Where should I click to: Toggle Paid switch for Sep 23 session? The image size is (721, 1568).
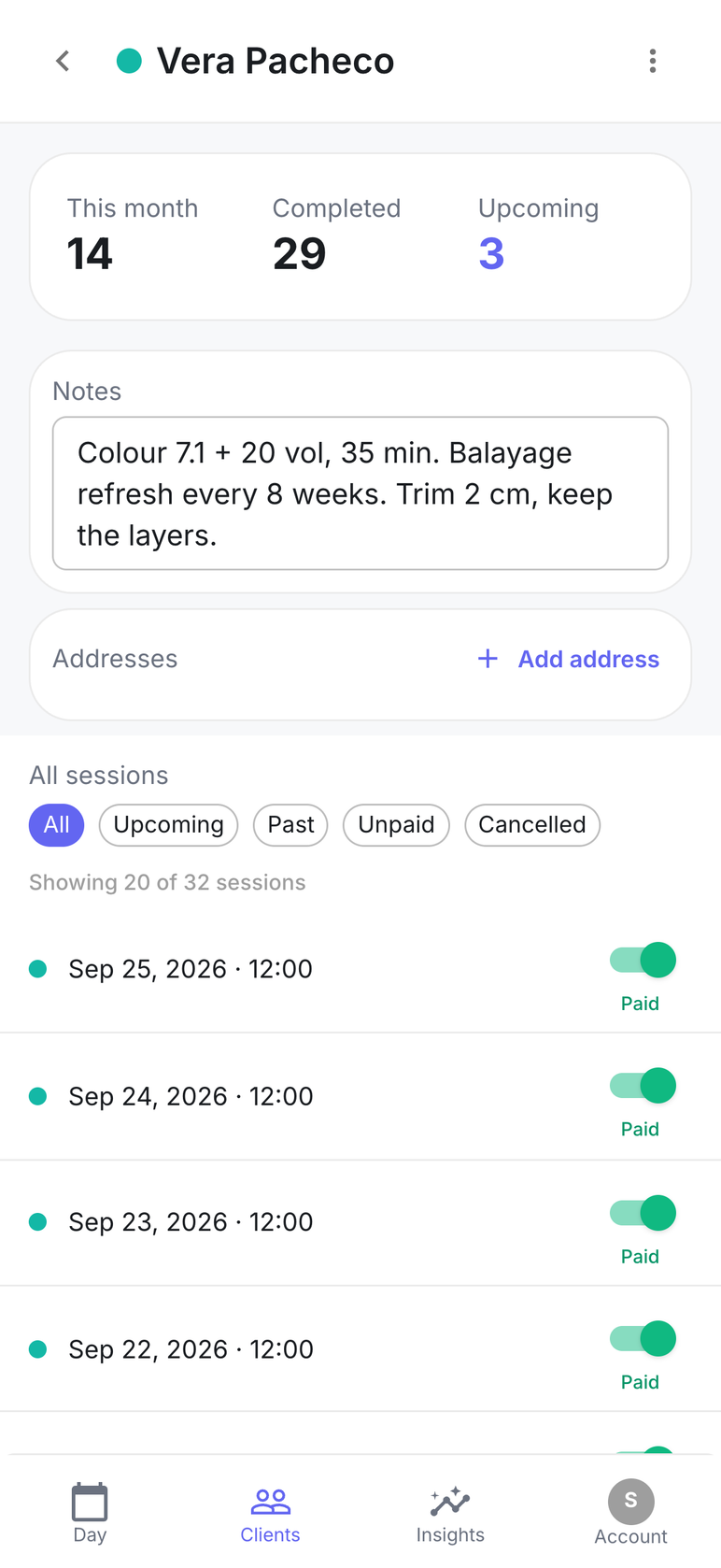[643, 1213]
